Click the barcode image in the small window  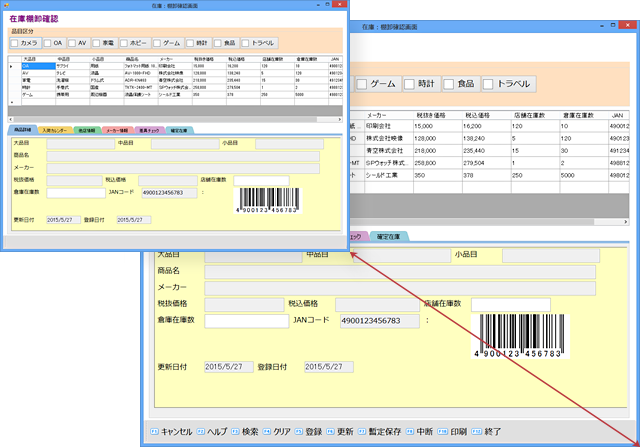click(x=269, y=200)
